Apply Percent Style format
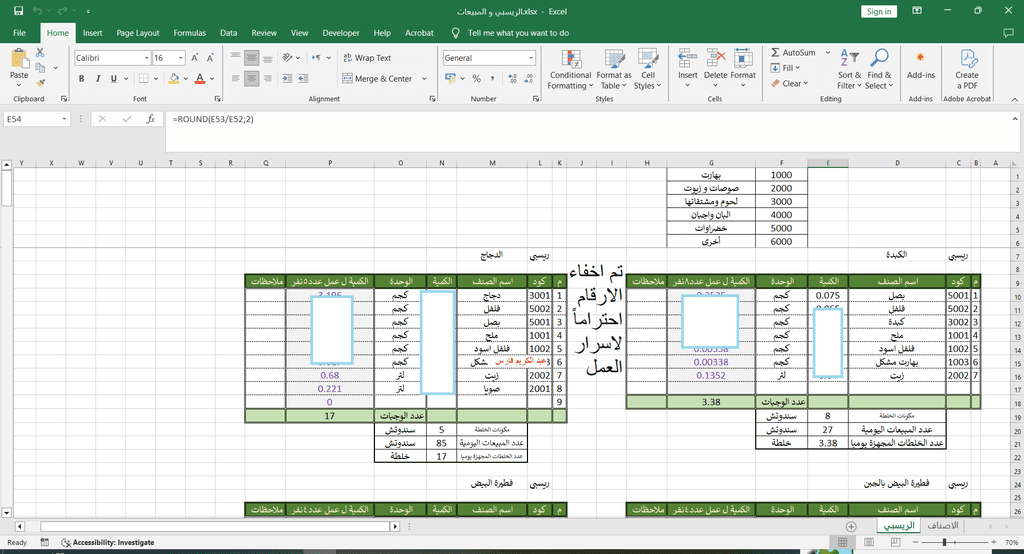This screenshot has width=1024, height=554. pyautogui.click(x=477, y=78)
